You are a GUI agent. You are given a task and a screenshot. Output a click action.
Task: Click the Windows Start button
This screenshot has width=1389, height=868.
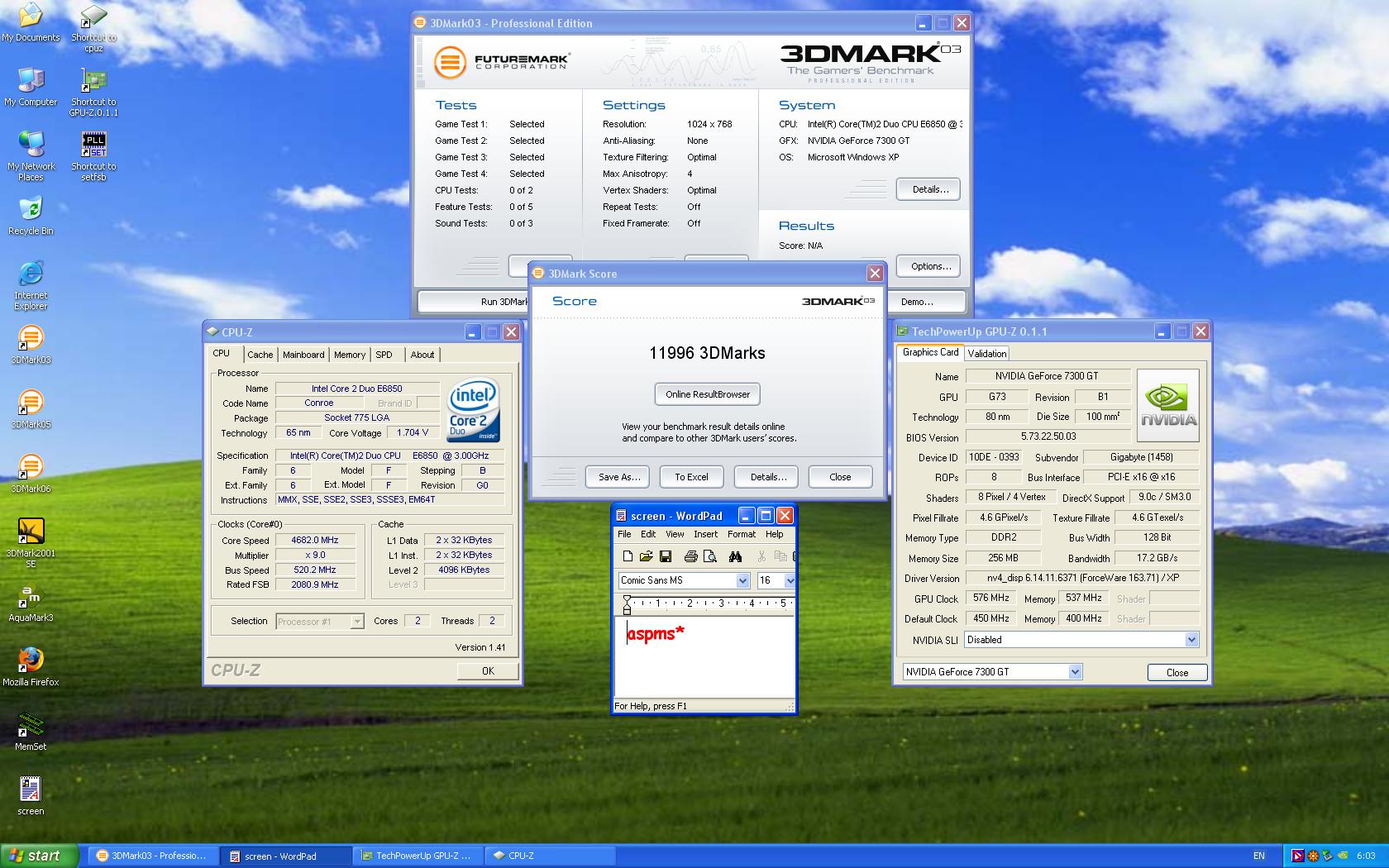39,856
